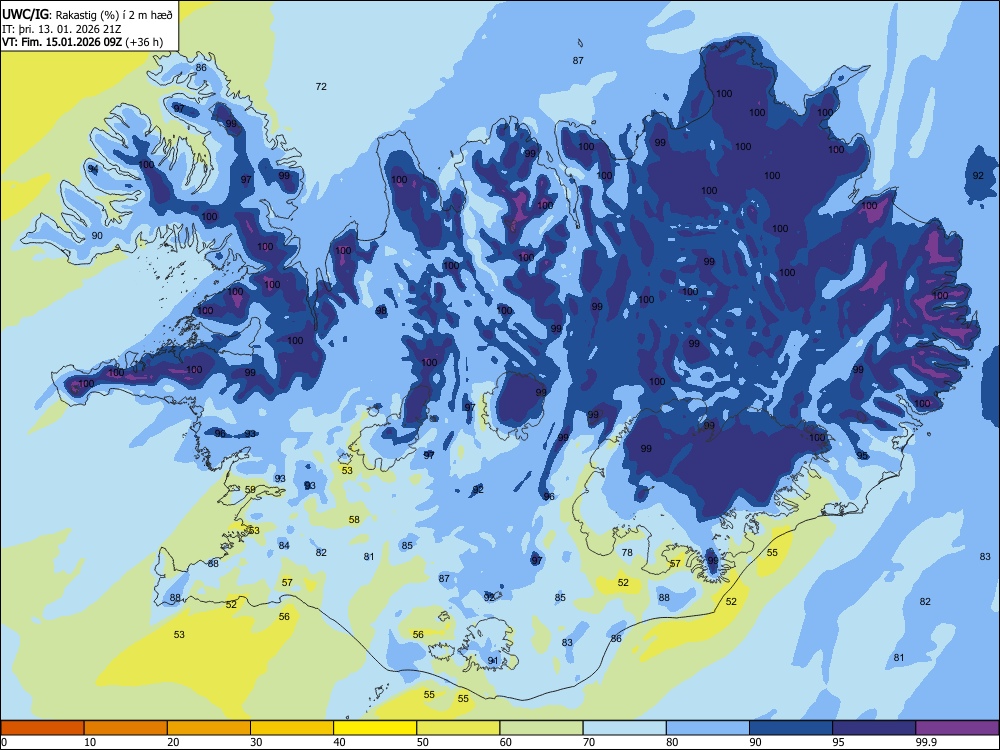Click the legend tick label '10'
Screen dimensions: 1000x750
pyautogui.click(x=90, y=742)
